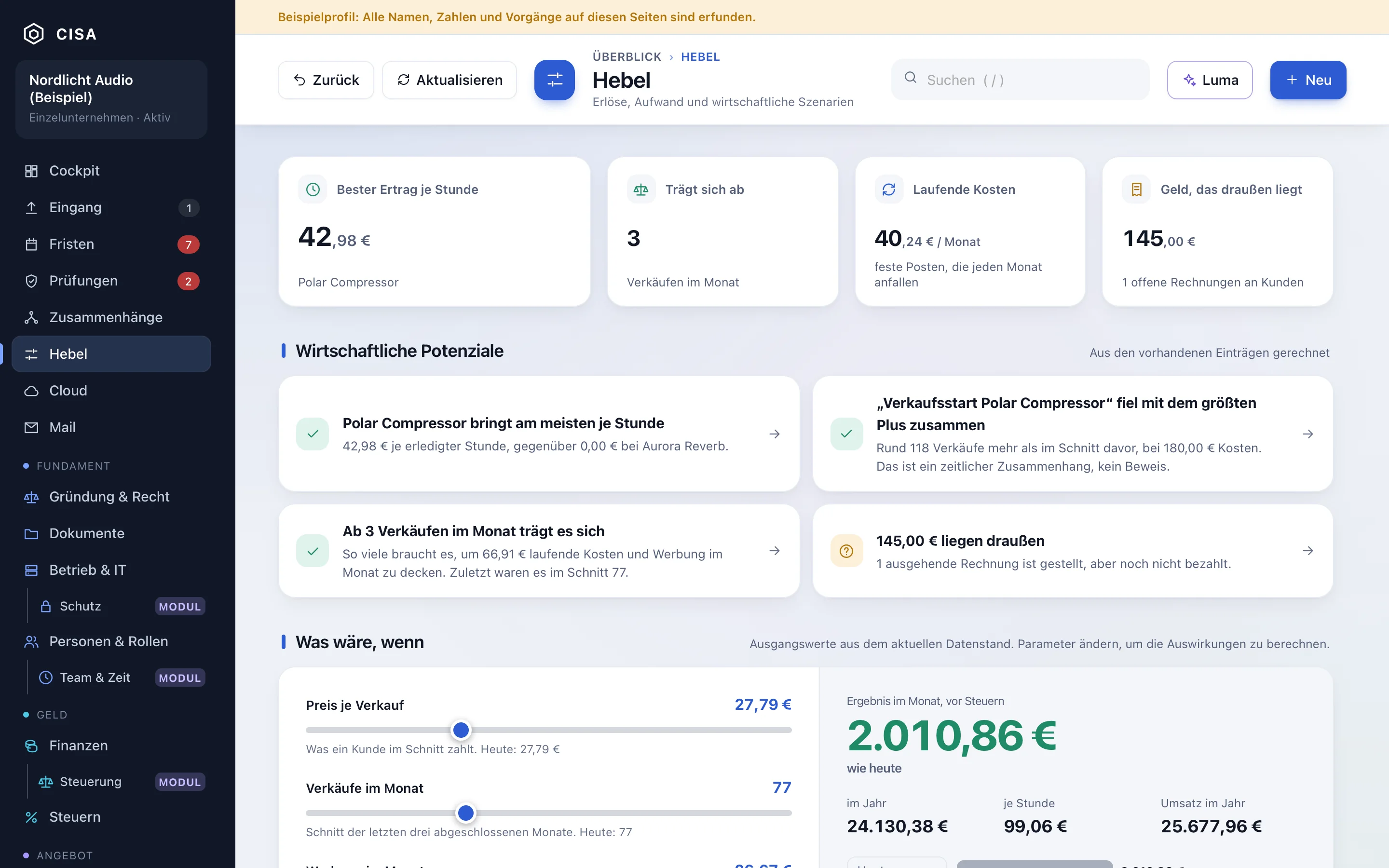Click the blue Hebel sliders icon in header
This screenshot has width=1389, height=868.
555,80
